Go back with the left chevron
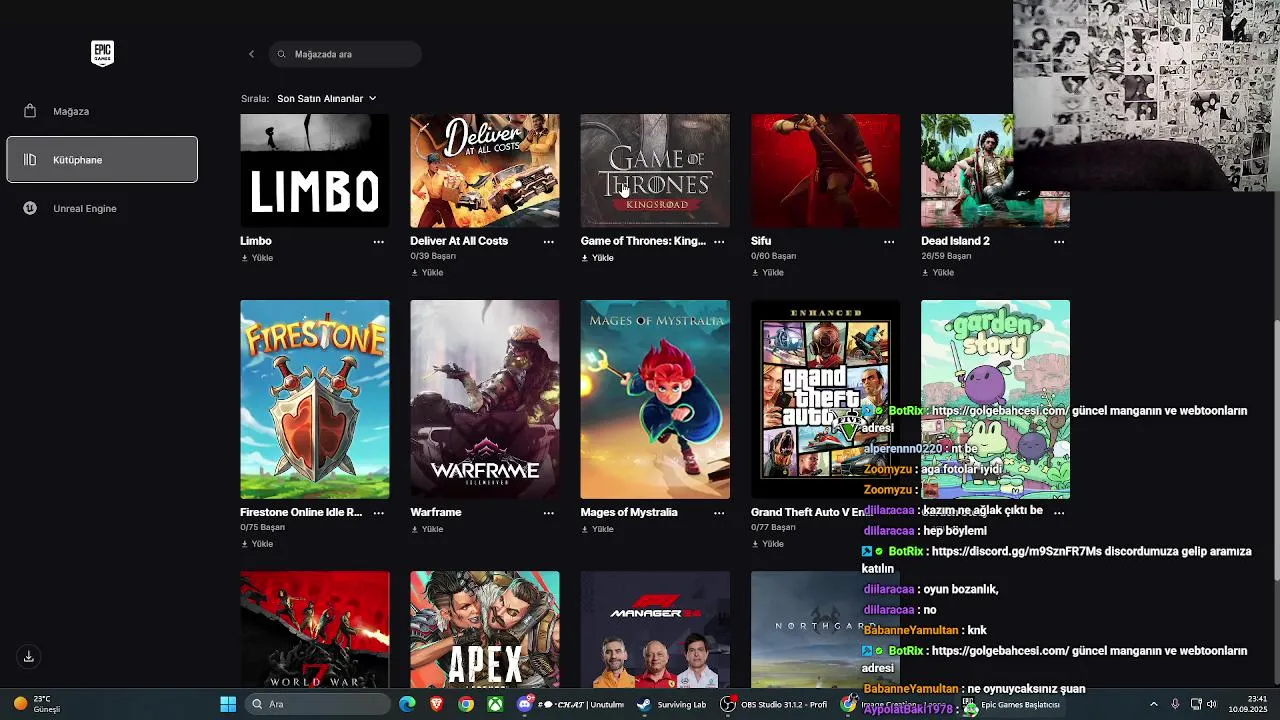1280x720 pixels. (251, 54)
